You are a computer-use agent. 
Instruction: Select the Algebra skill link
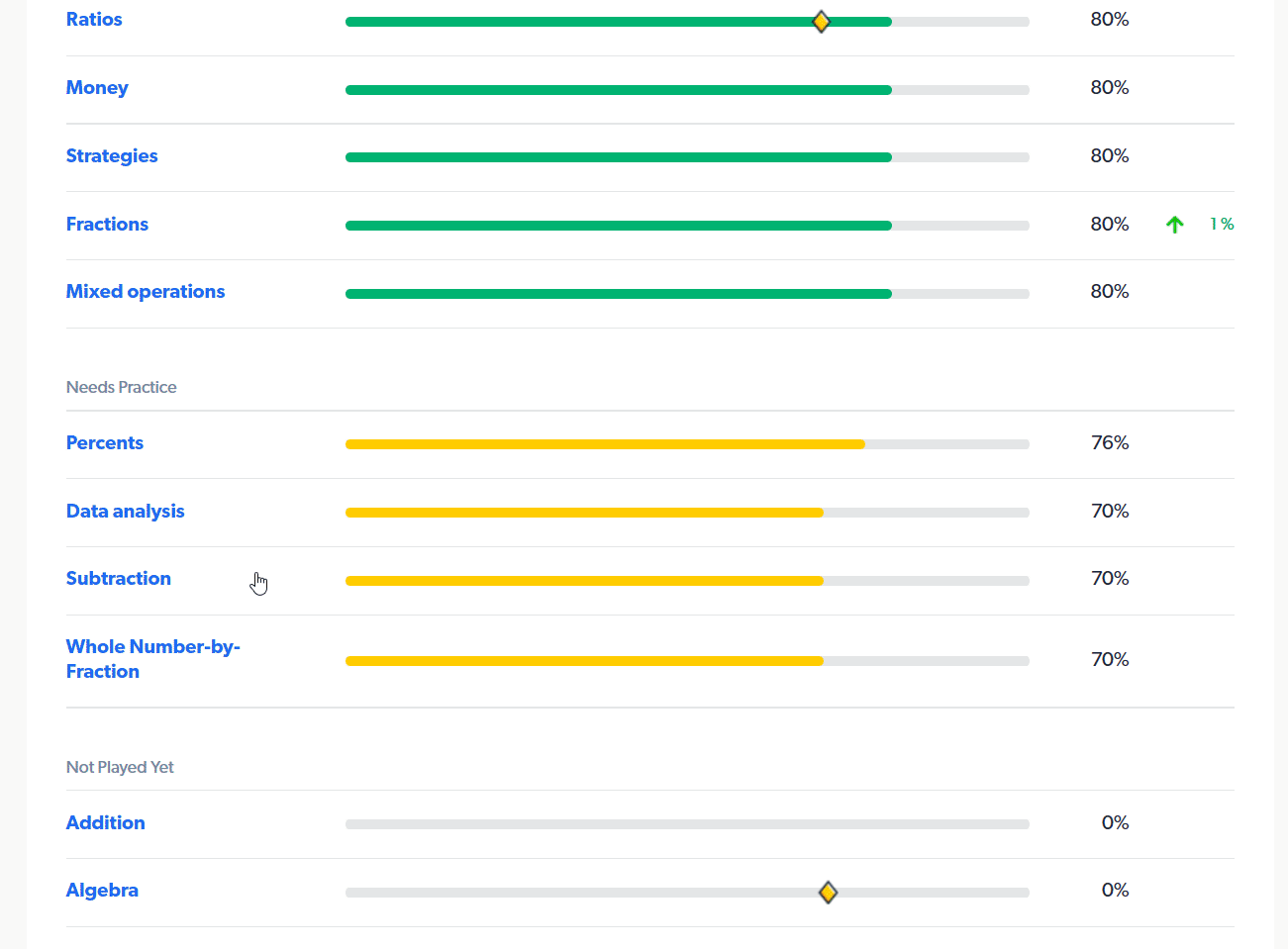tap(102, 890)
